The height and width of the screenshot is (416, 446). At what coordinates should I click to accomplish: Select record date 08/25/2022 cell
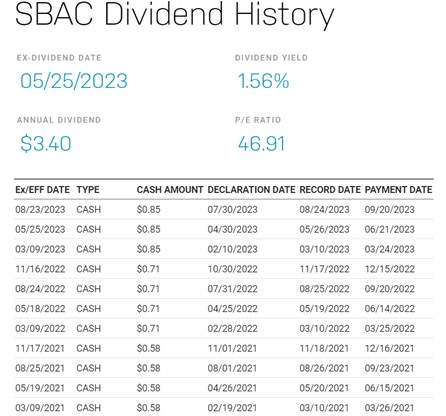coord(324,289)
